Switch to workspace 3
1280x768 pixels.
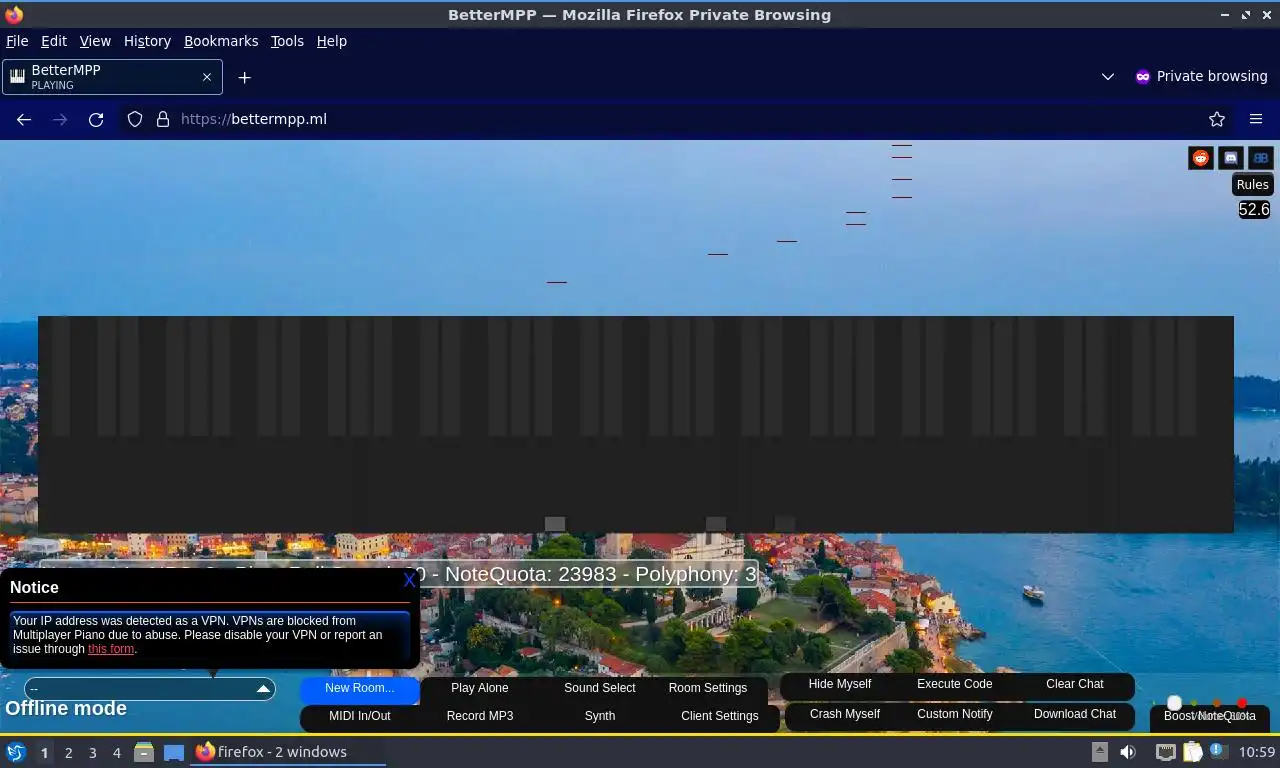click(x=92, y=753)
